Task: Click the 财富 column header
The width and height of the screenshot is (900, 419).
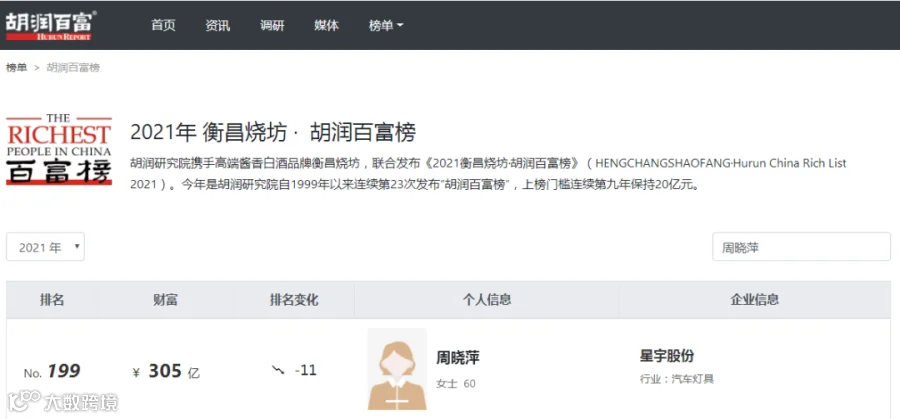Action: (x=165, y=300)
